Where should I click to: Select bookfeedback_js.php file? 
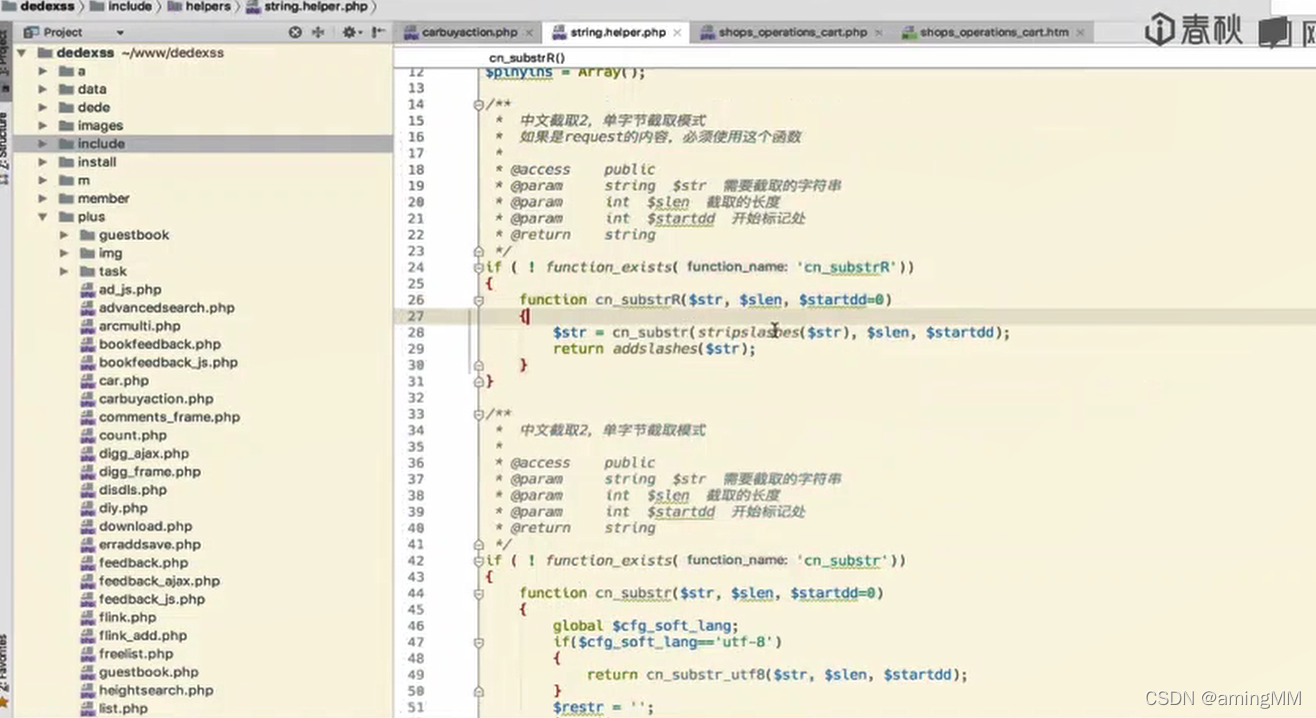pyautogui.click(x=168, y=362)
